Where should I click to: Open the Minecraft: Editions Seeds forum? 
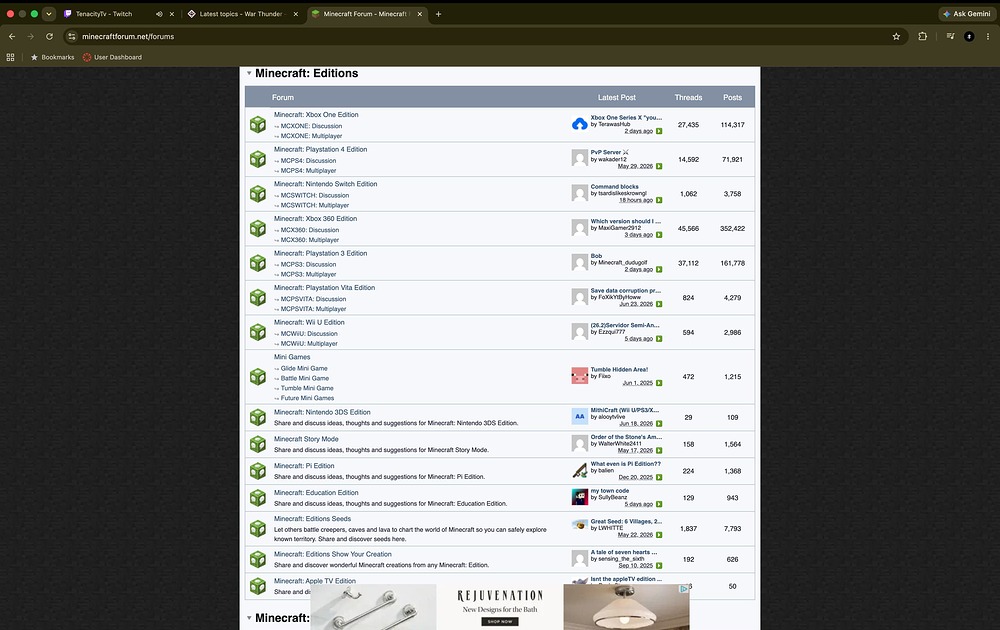(312, 519)
